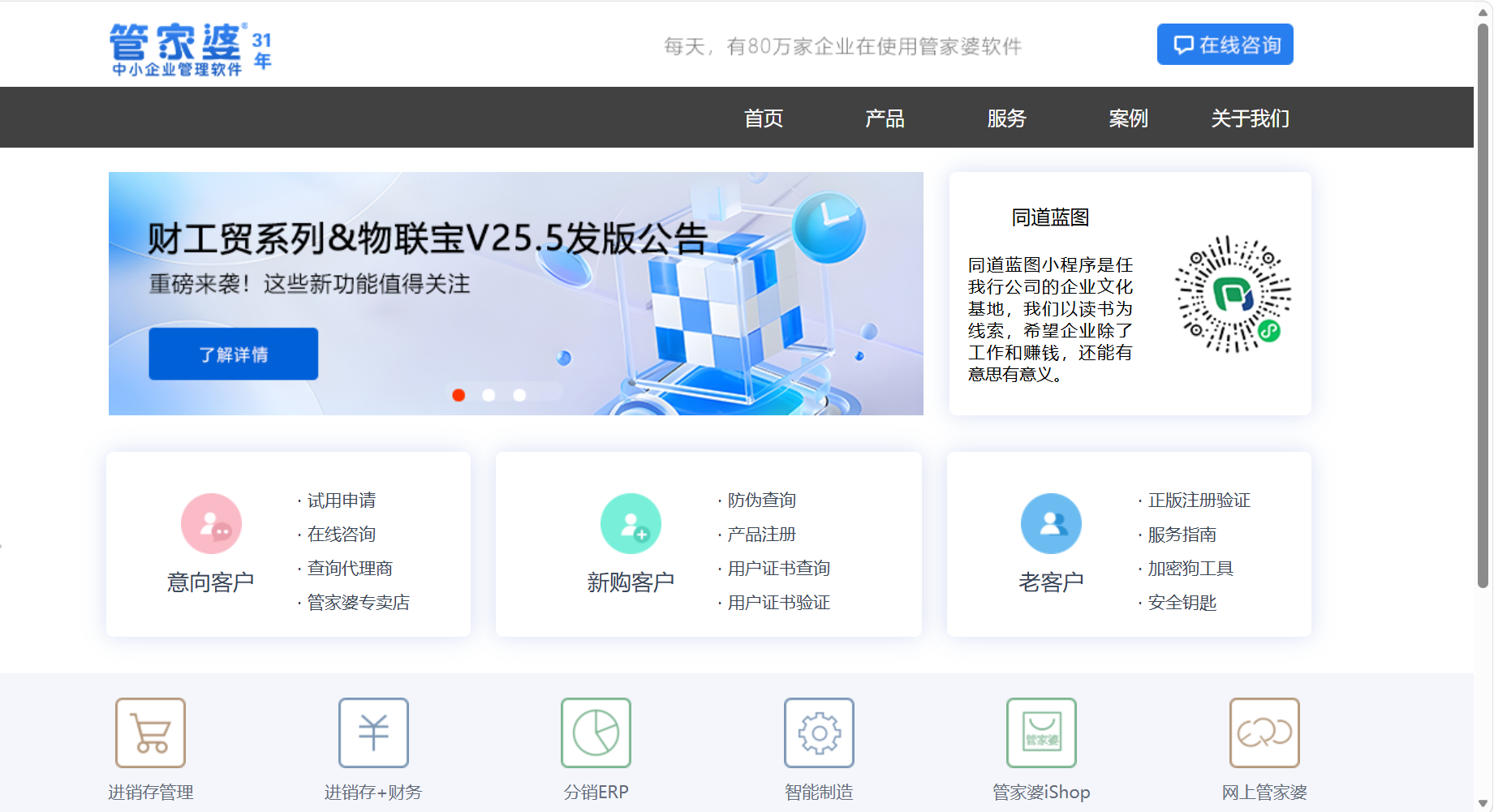Image resolution: width=1494 pixels, height=812 pixels.
Task: Switch to the third banner slide dot
Action: click(519, 395)
